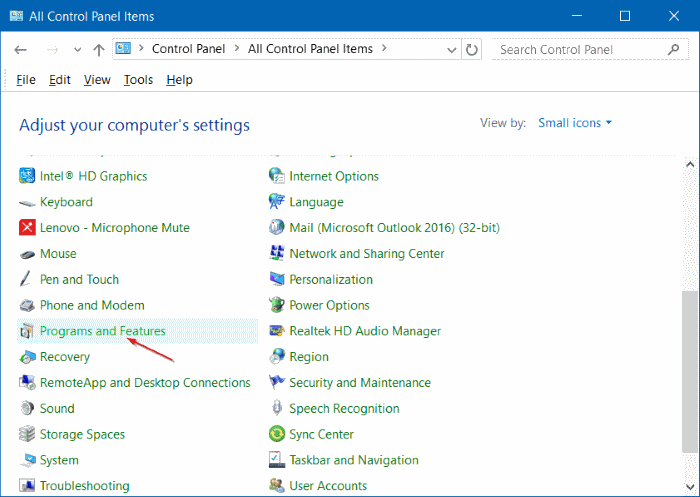Open the Troubleshooting link
This screenshot has height=497, width=700.
click(85, 486)
